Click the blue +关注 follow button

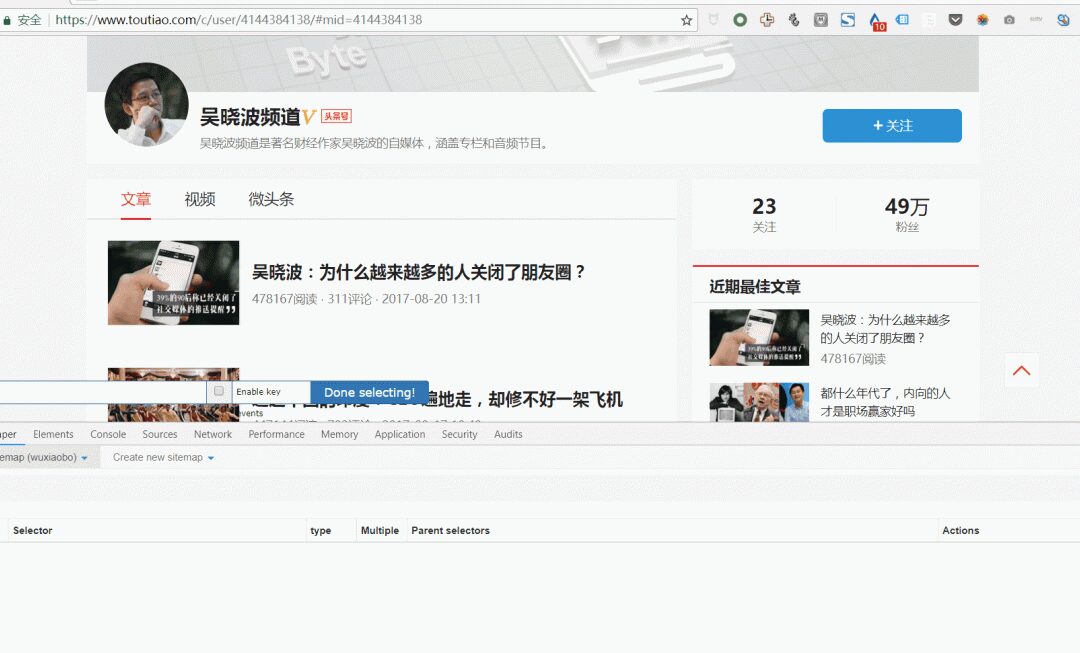[x=892, y=126]
